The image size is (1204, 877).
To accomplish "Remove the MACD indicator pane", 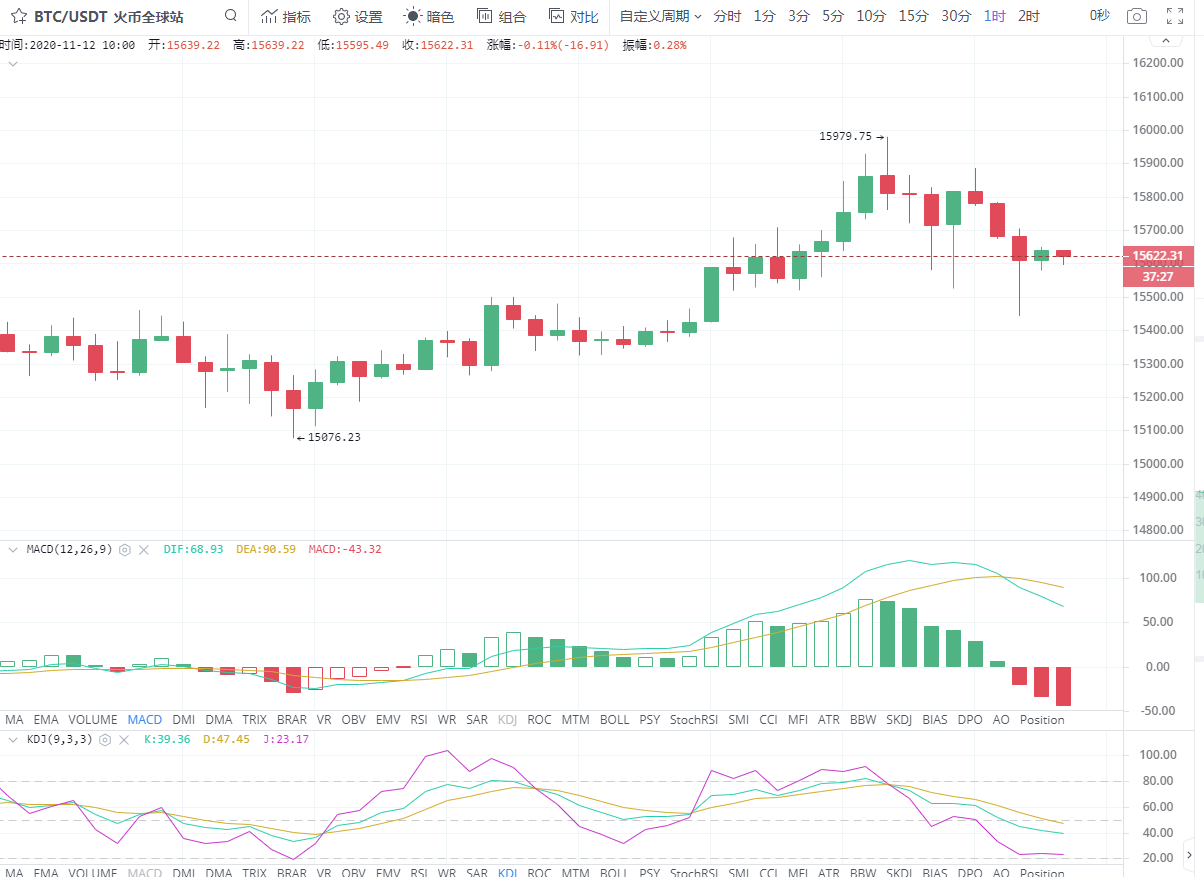I will click(x=144, y=549).
